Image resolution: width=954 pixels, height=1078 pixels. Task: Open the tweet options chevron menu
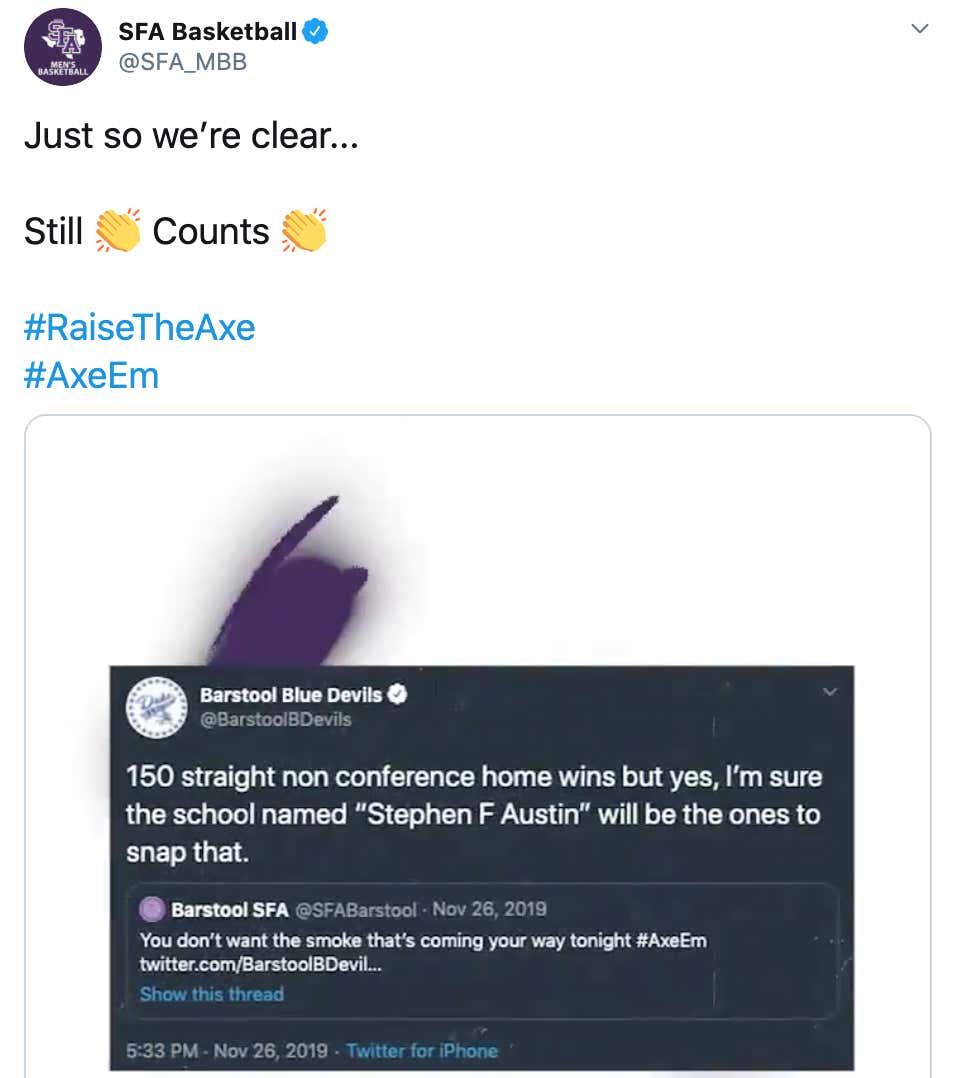(x=920, y=30)
